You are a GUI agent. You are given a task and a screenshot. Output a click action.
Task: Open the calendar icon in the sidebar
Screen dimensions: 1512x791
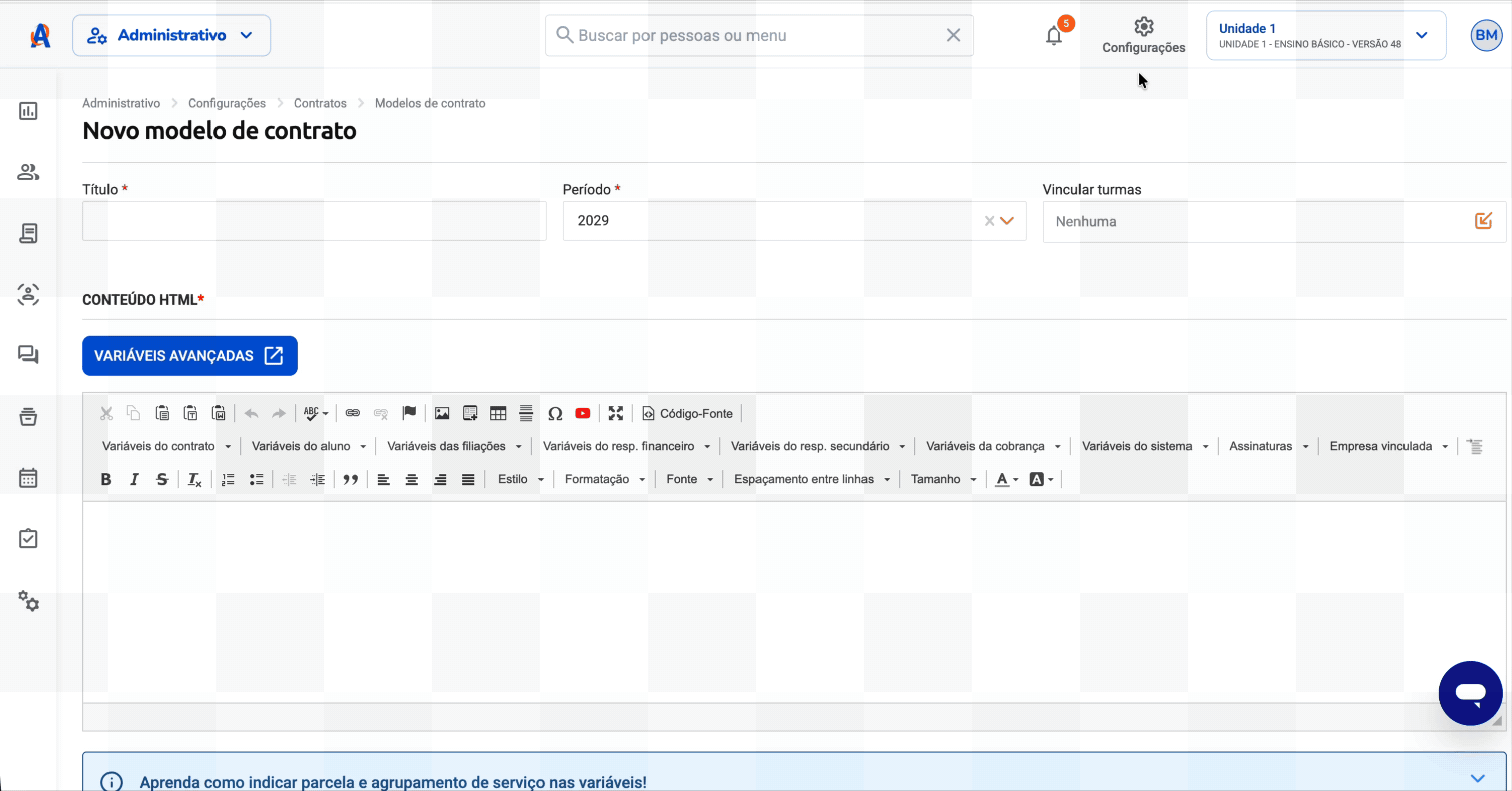click(x=28, y=478)
